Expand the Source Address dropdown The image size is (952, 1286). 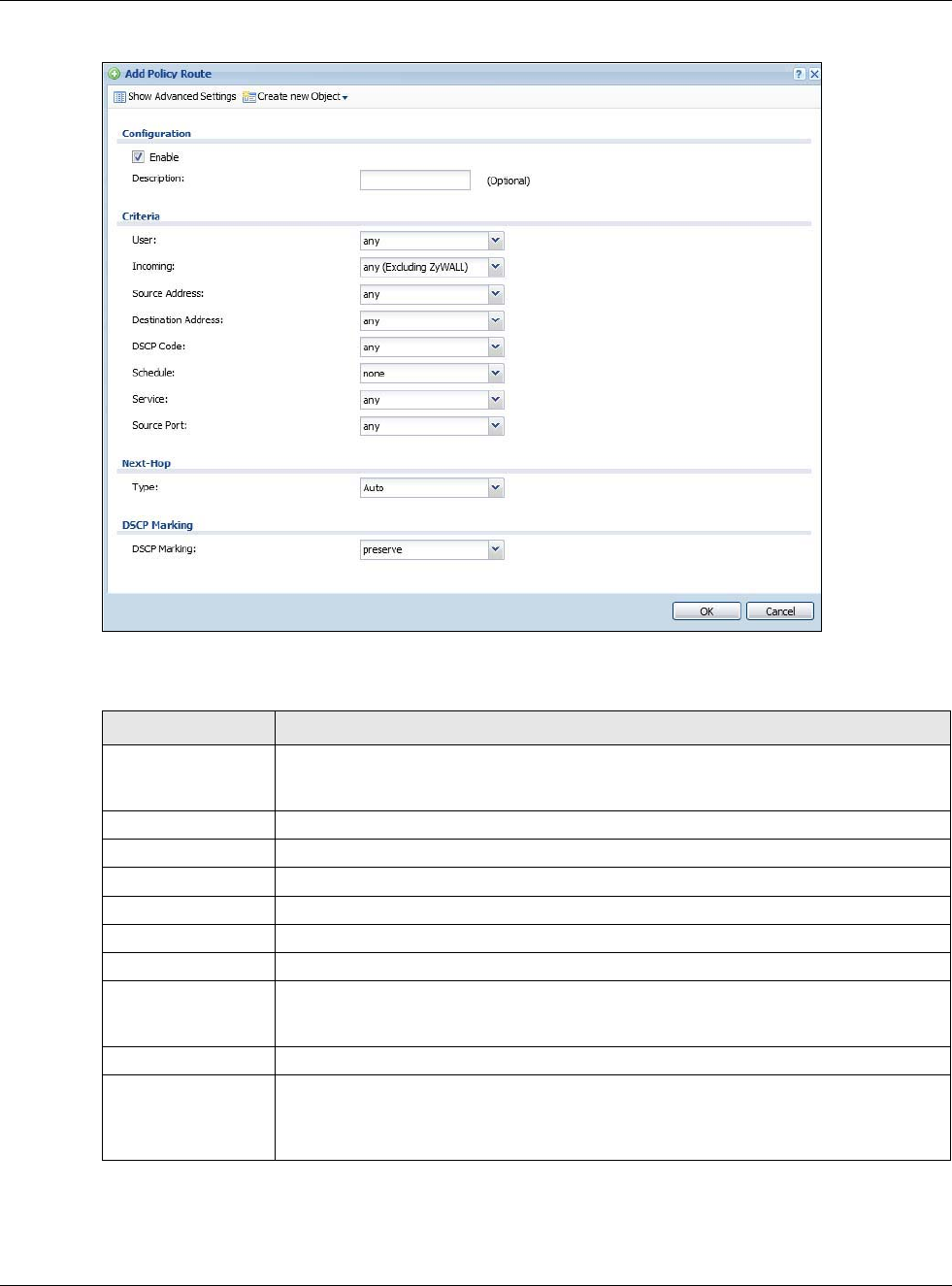point(432,294)
